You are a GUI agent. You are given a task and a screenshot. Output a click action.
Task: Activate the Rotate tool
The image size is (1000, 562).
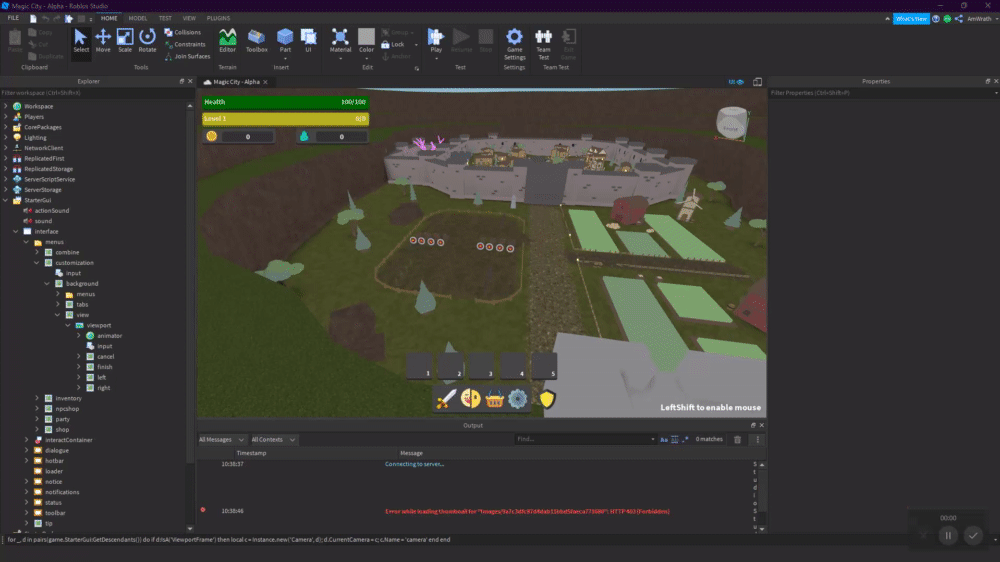pyautogui.click(x=147, y=41)
